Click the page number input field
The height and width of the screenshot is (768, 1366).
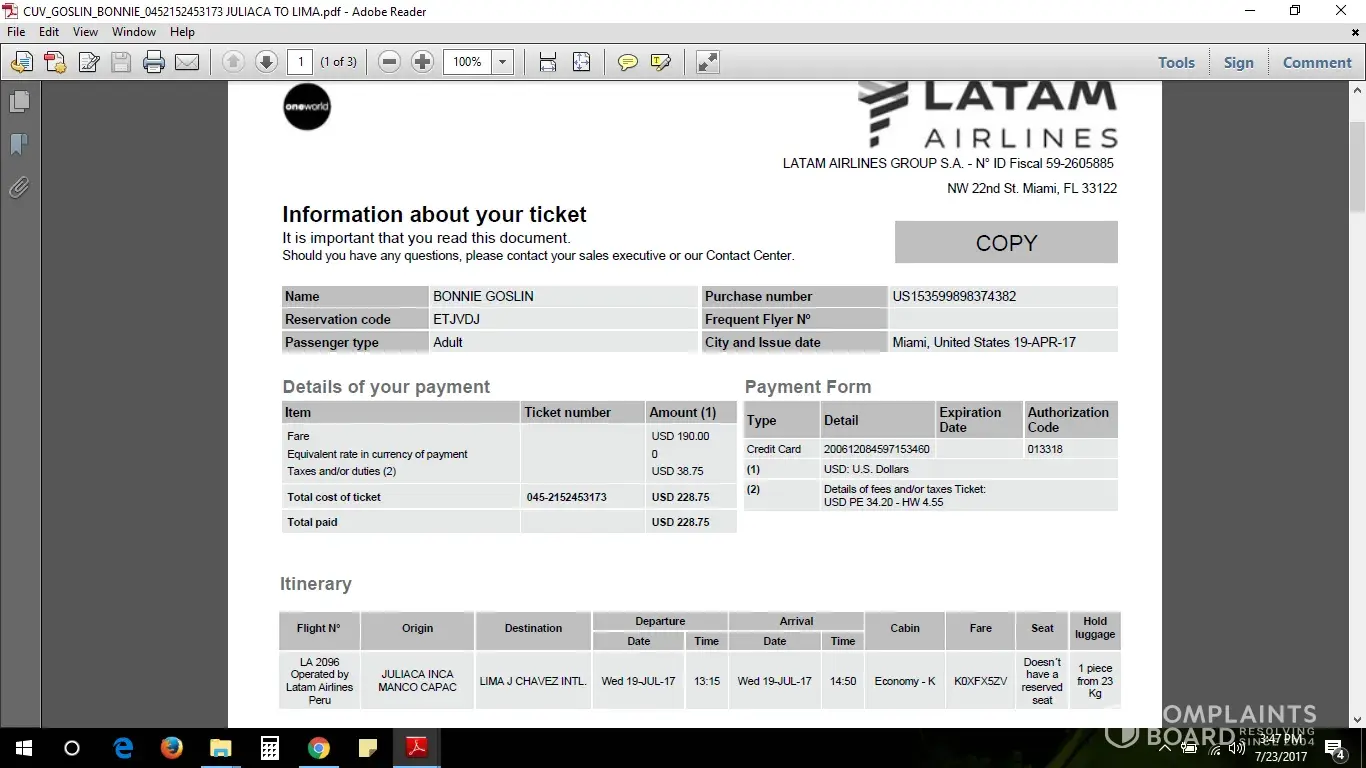[300, 62]
